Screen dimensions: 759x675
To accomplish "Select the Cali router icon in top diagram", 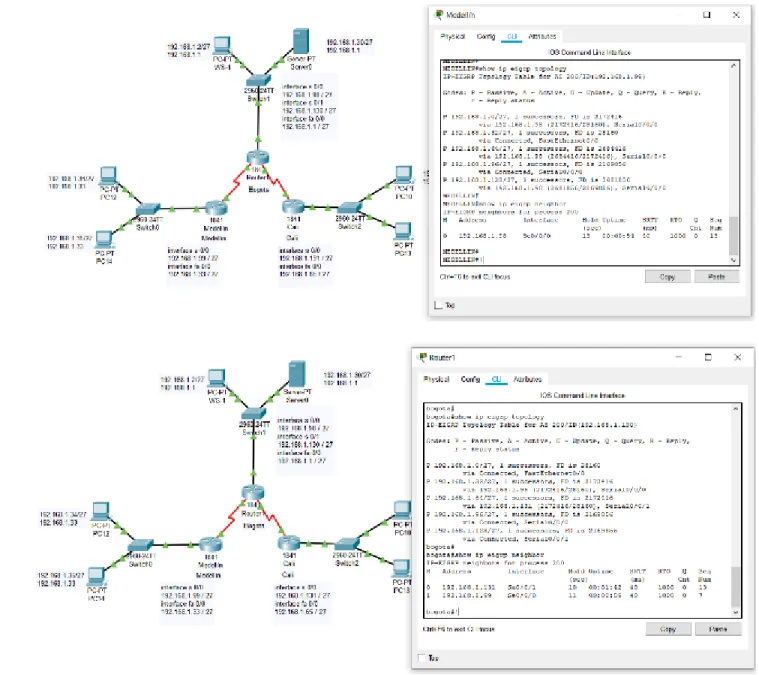I will (x=293, y=207).
